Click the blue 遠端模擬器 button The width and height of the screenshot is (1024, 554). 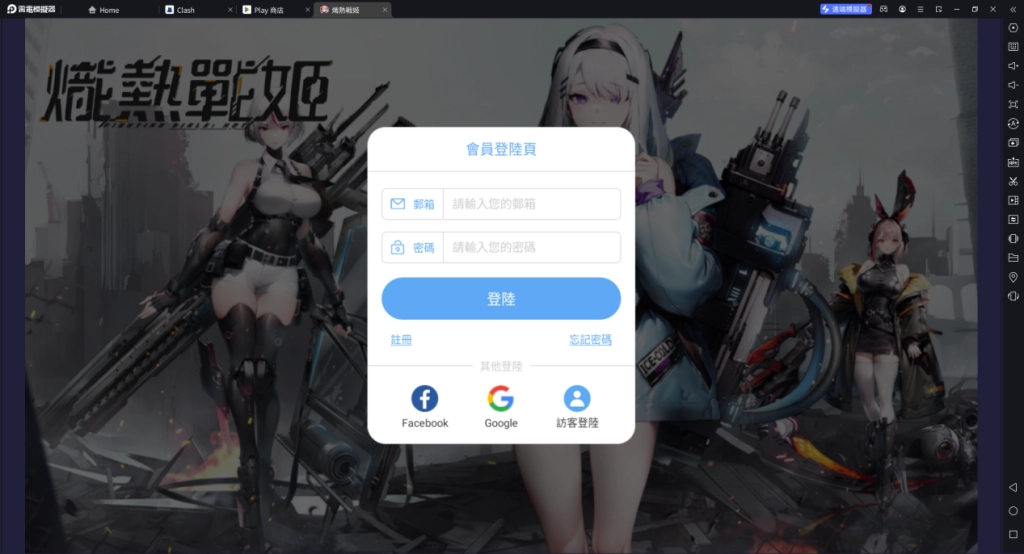846,9
